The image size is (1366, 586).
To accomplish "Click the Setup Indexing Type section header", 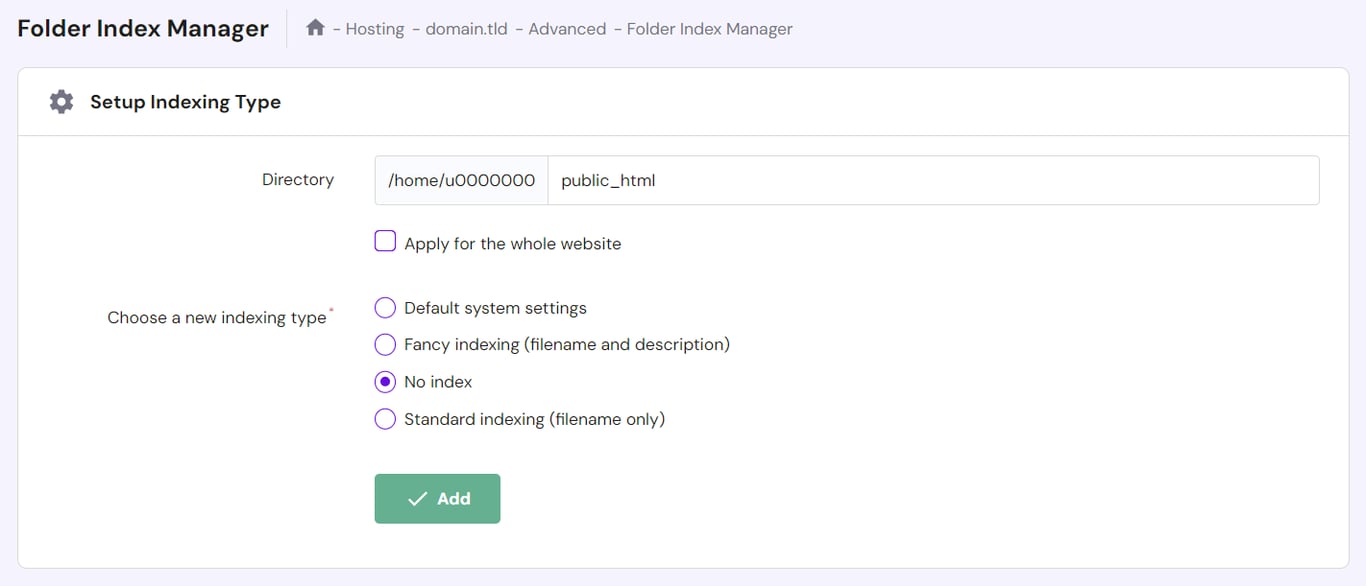I will tap(185, 101).
